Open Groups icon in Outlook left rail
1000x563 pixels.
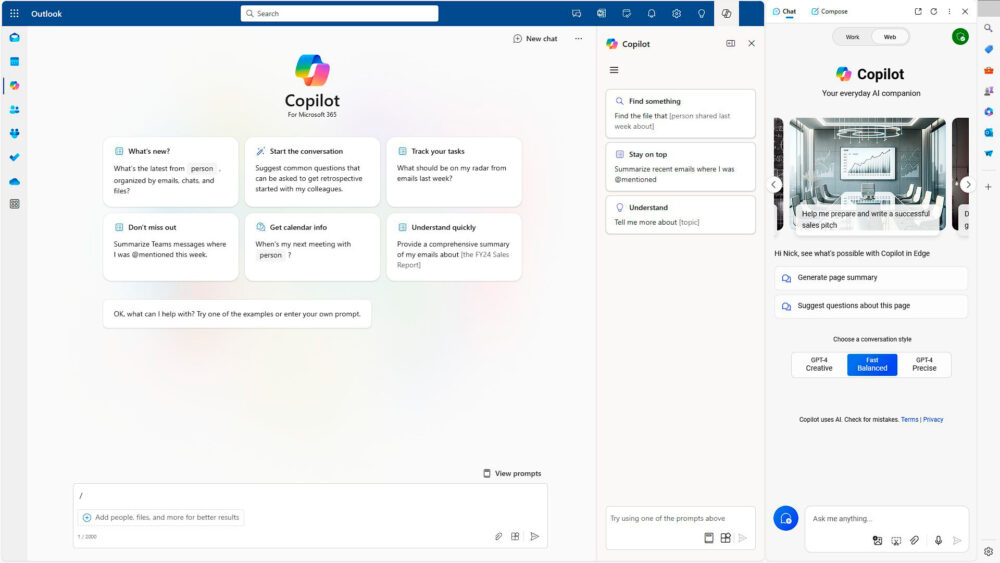click(x=15, y=133)
